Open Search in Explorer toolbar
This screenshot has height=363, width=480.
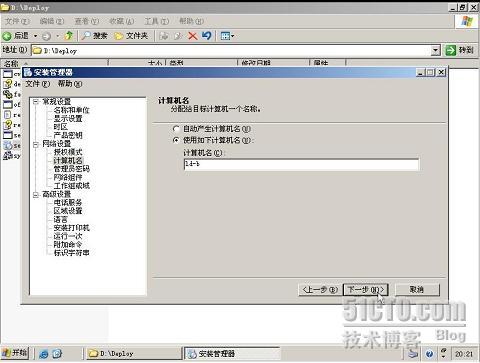95,36
